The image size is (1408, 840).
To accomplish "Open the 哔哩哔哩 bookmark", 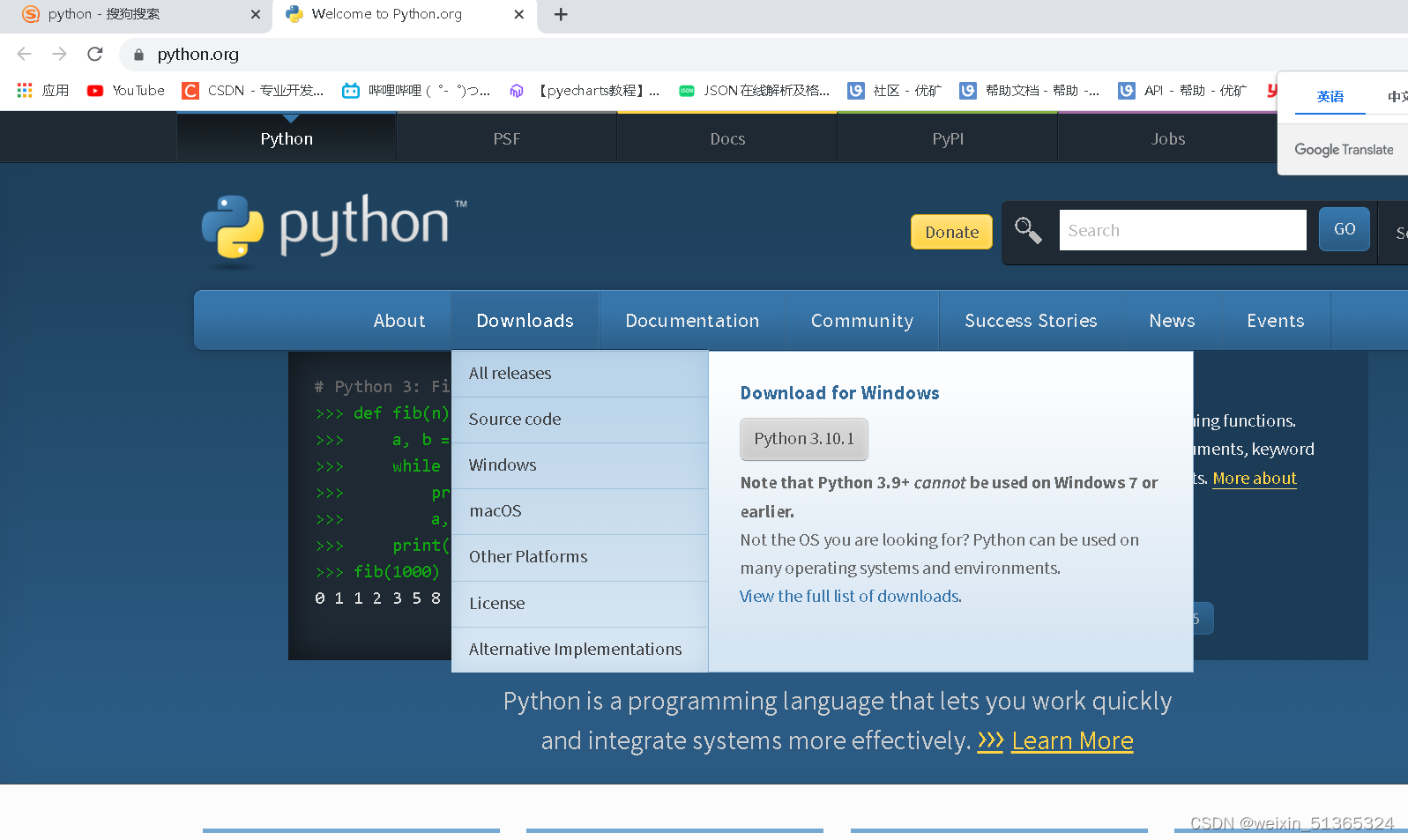I will point(416,90).
